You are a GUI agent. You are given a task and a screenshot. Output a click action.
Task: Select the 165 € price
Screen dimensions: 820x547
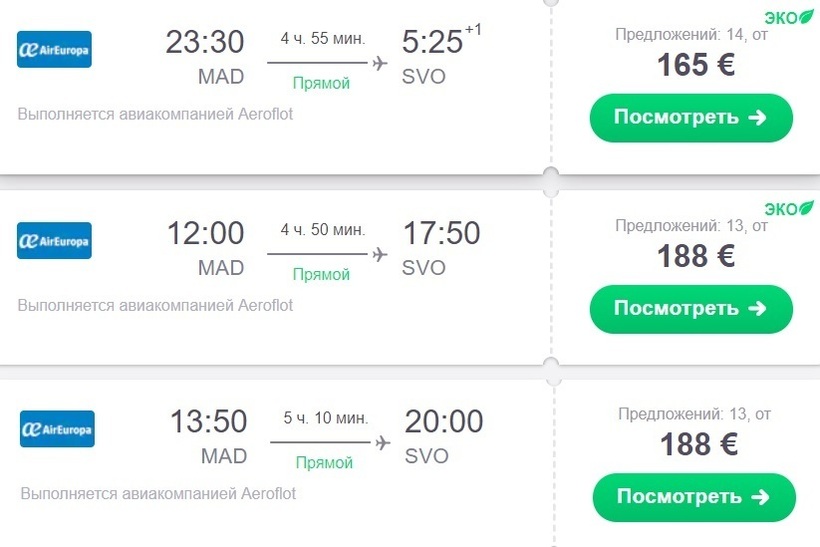pyautogui.click(x=696, y=66)
